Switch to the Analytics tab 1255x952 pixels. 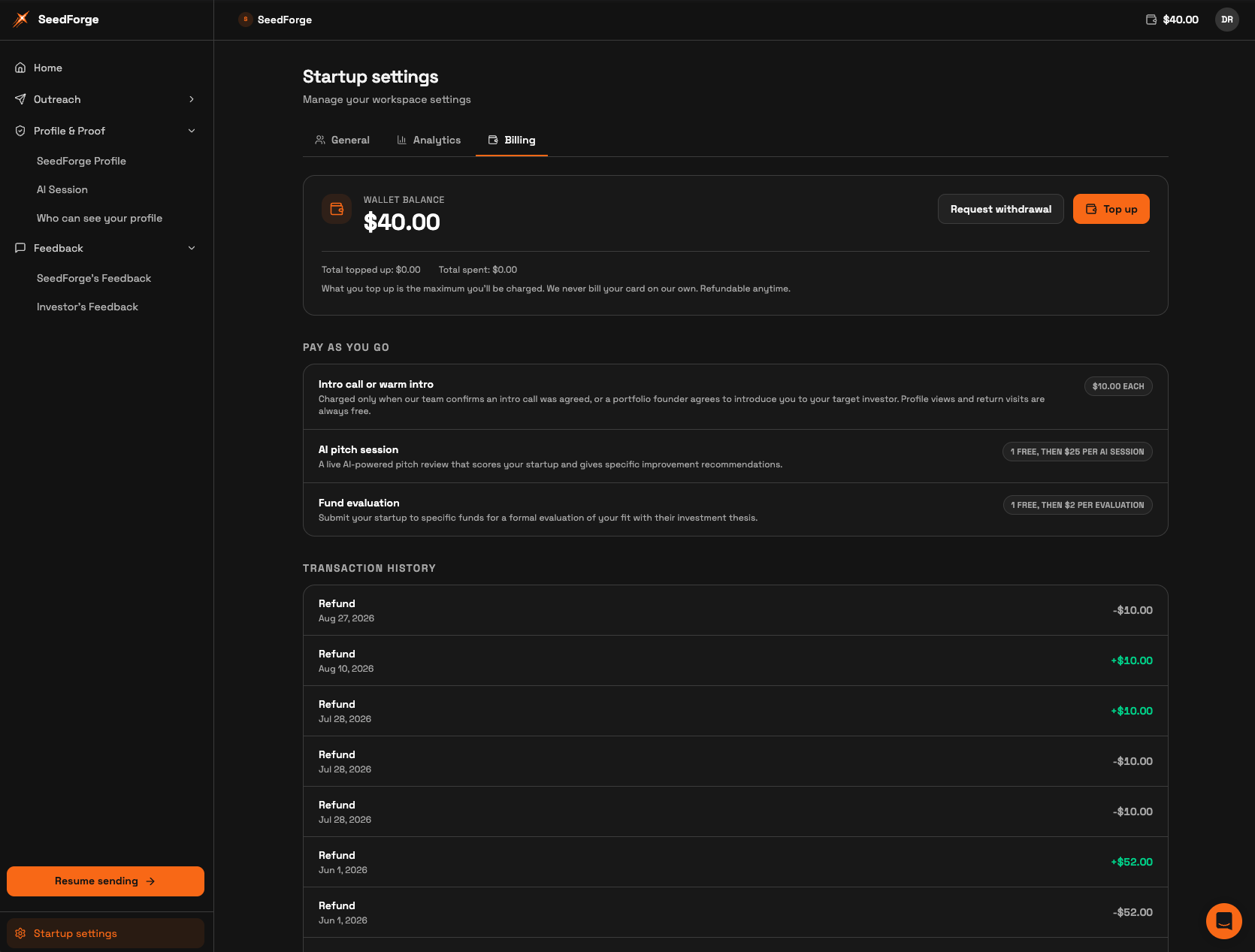click(x=429, y=140)
